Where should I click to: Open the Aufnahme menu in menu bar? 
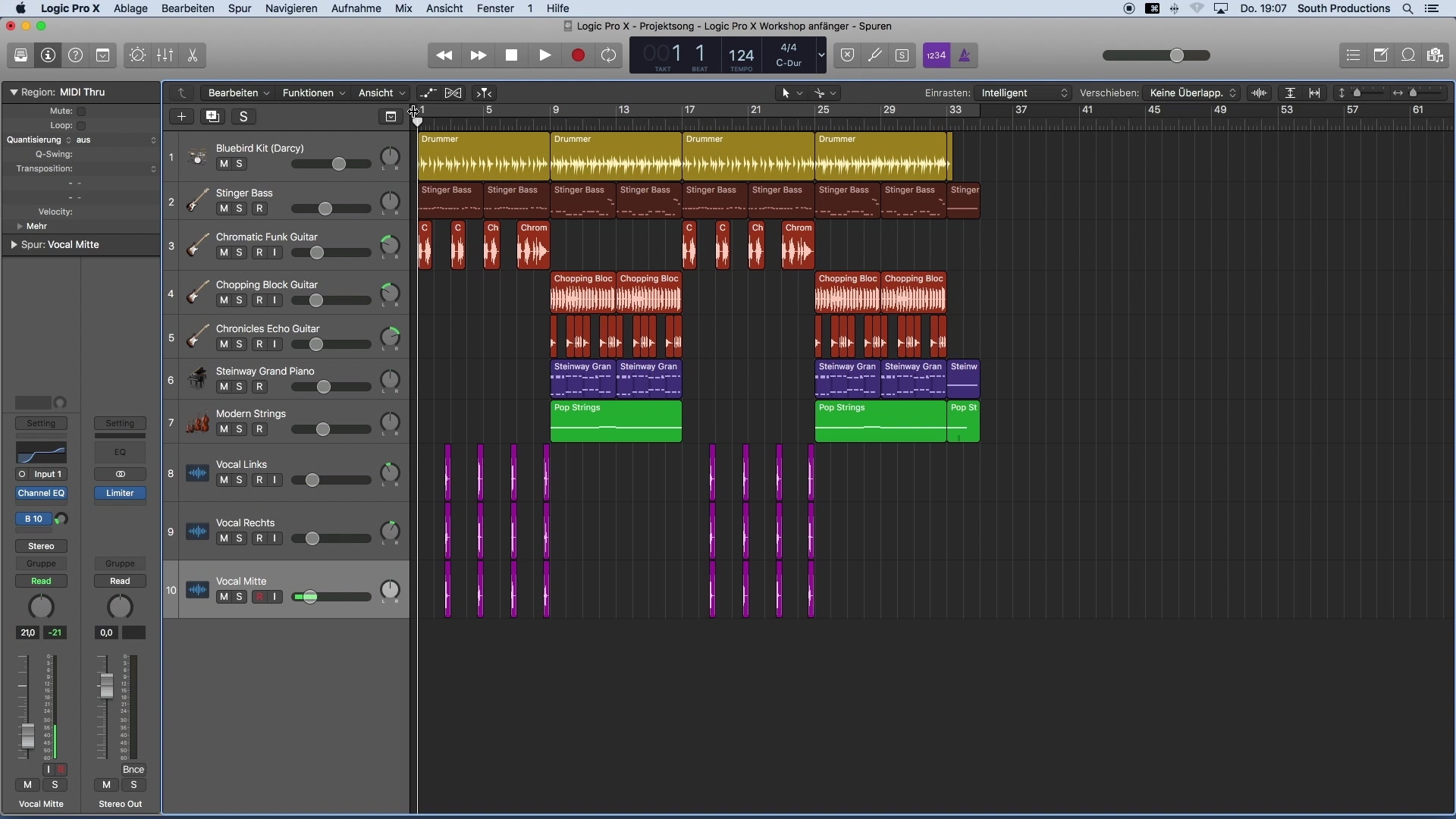(356, 8)
